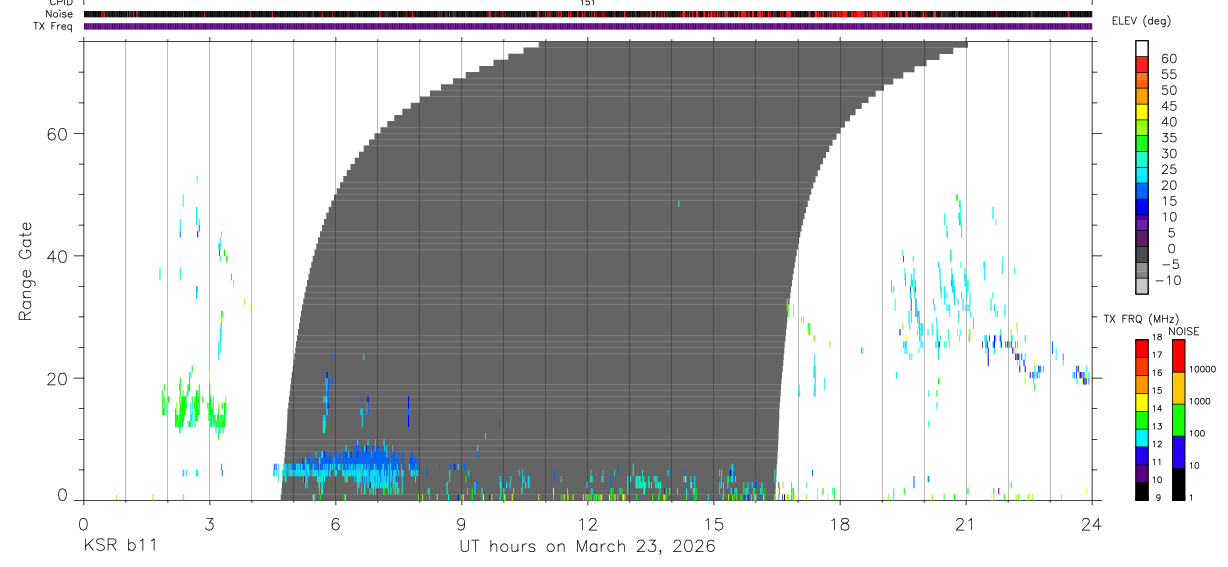Click the purple TX Freq strip above the plot
This screenshot has width=1228, height=567.
point(587,26)
